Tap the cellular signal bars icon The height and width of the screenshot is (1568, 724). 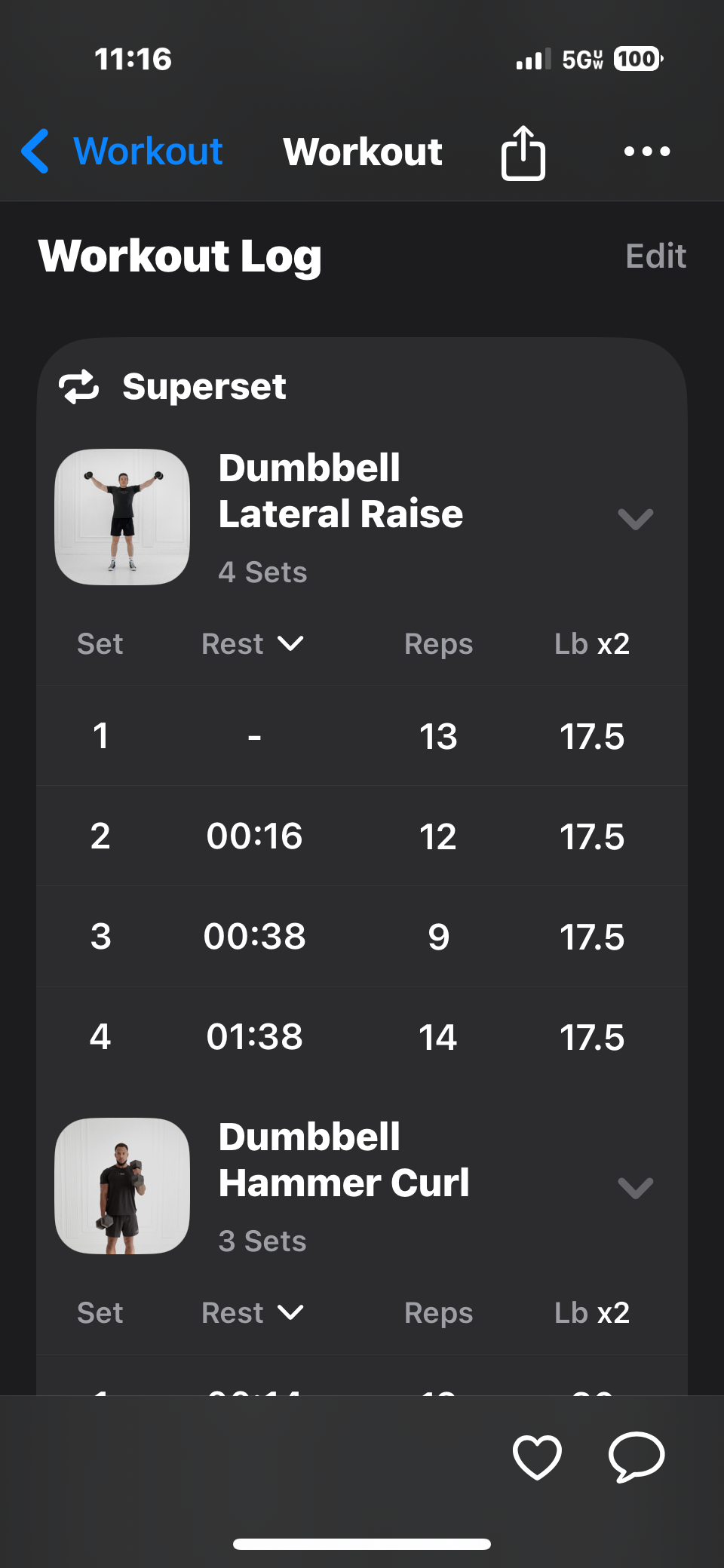point(533,59)
